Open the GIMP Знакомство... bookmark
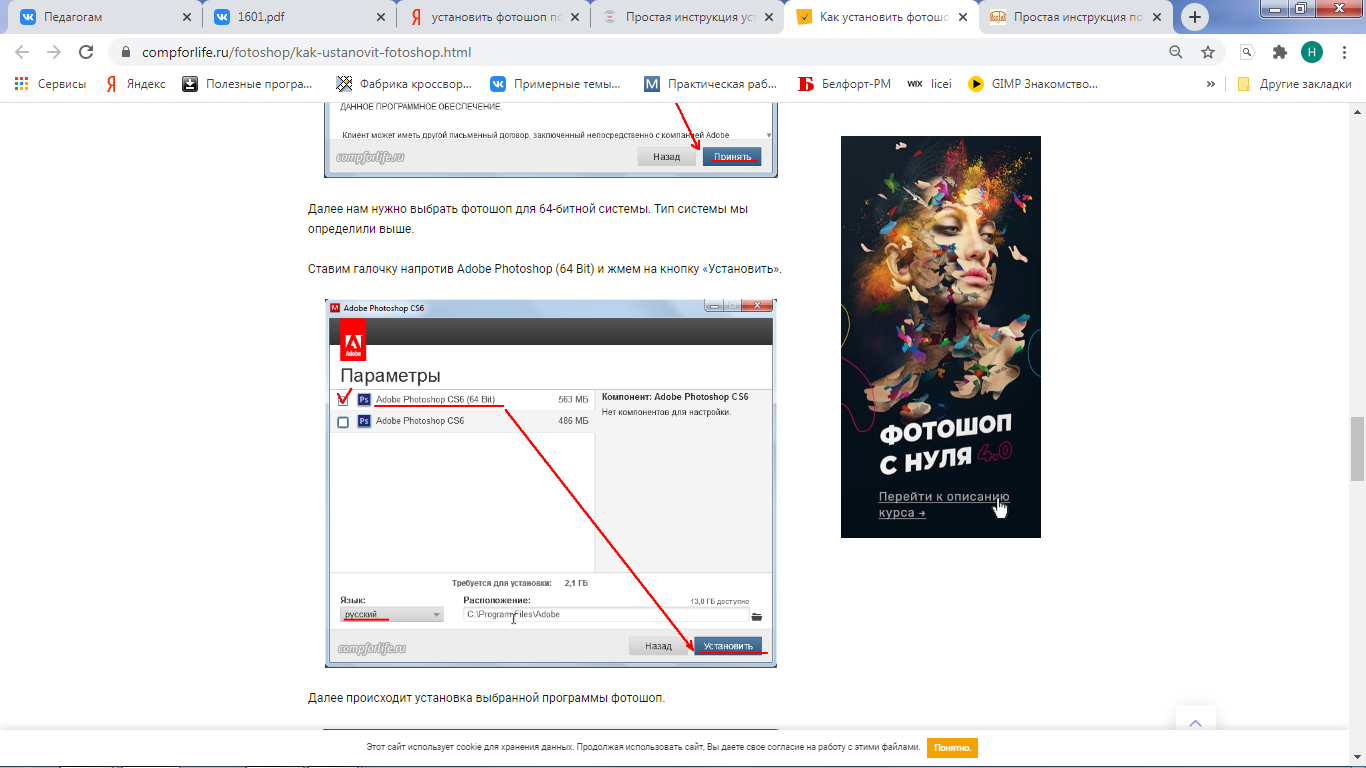Viewport: 1366px width, 768px height. tap(1034, 84)
